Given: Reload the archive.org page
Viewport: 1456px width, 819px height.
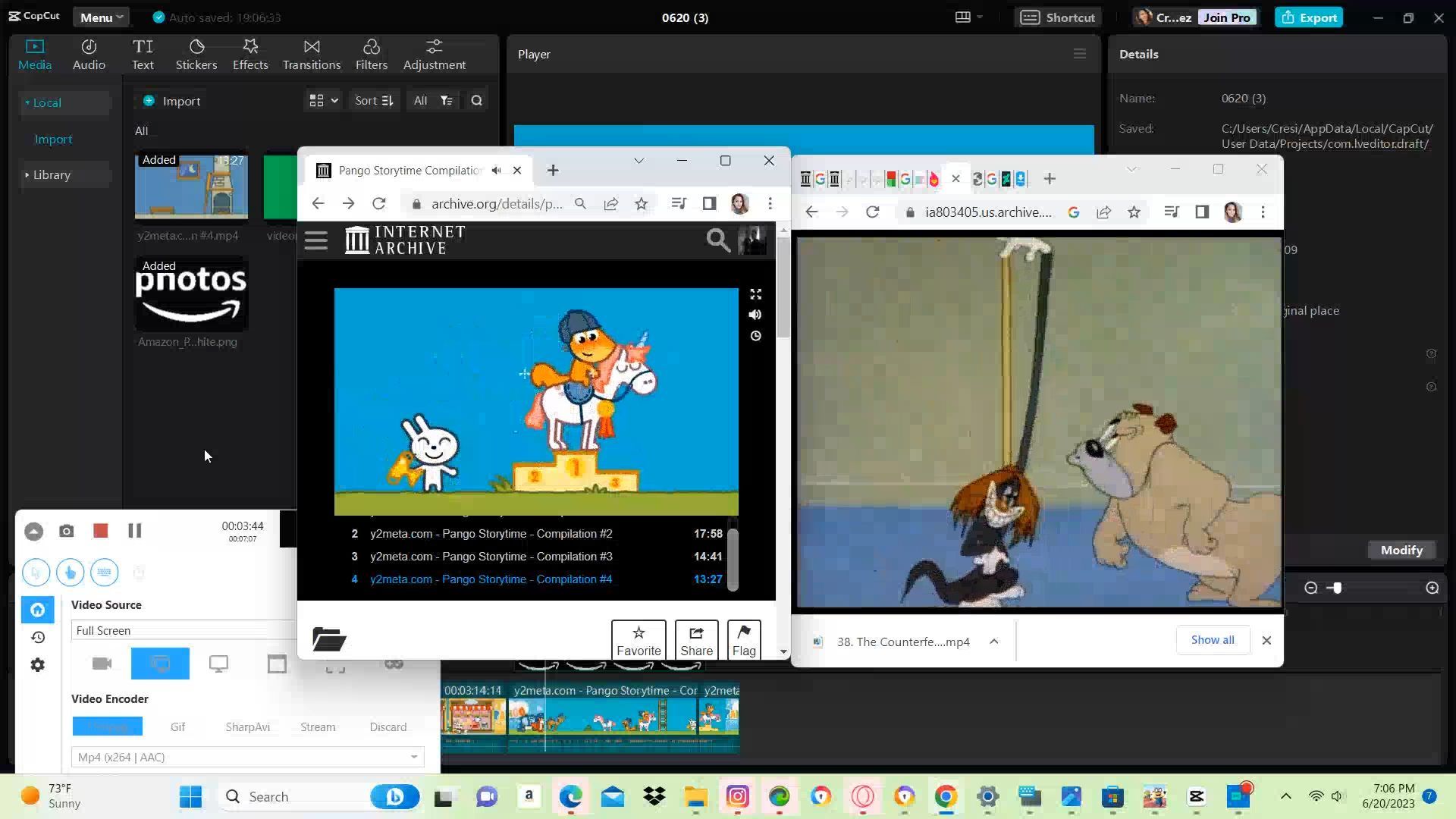Looking at the screenshot, I should pos(378,203).
